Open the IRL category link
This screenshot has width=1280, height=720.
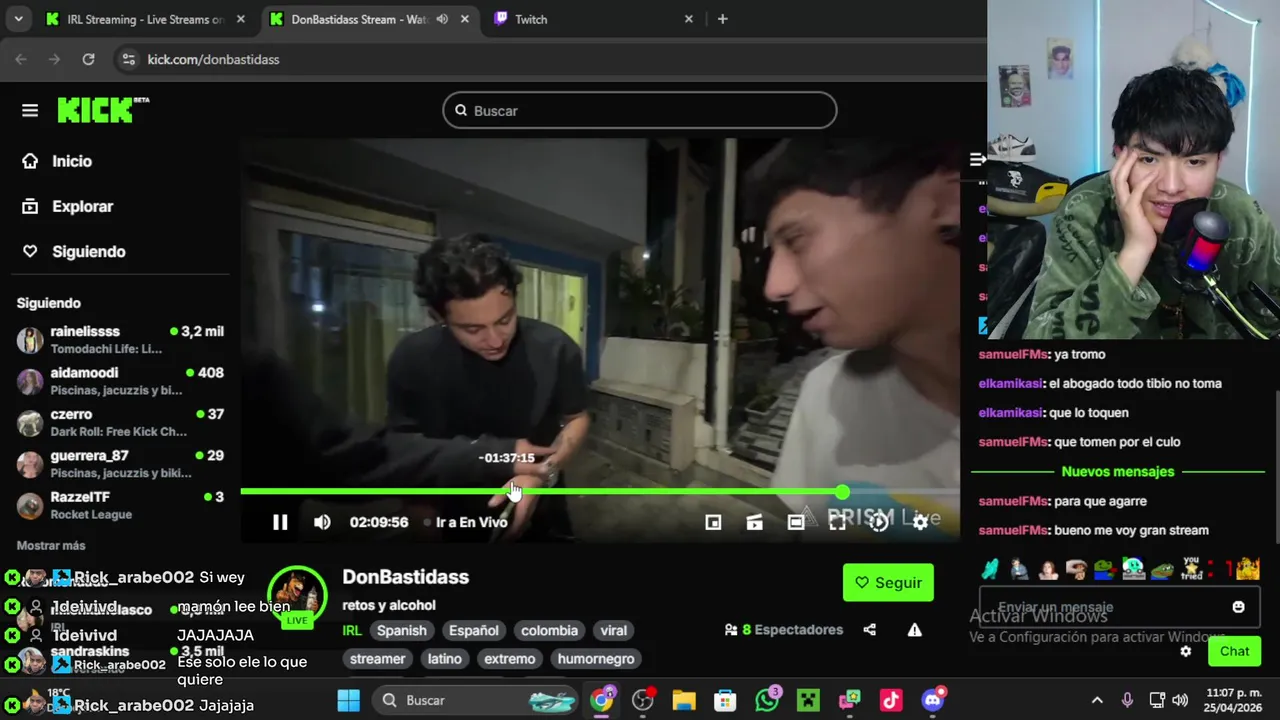click(x=352, y=631)
